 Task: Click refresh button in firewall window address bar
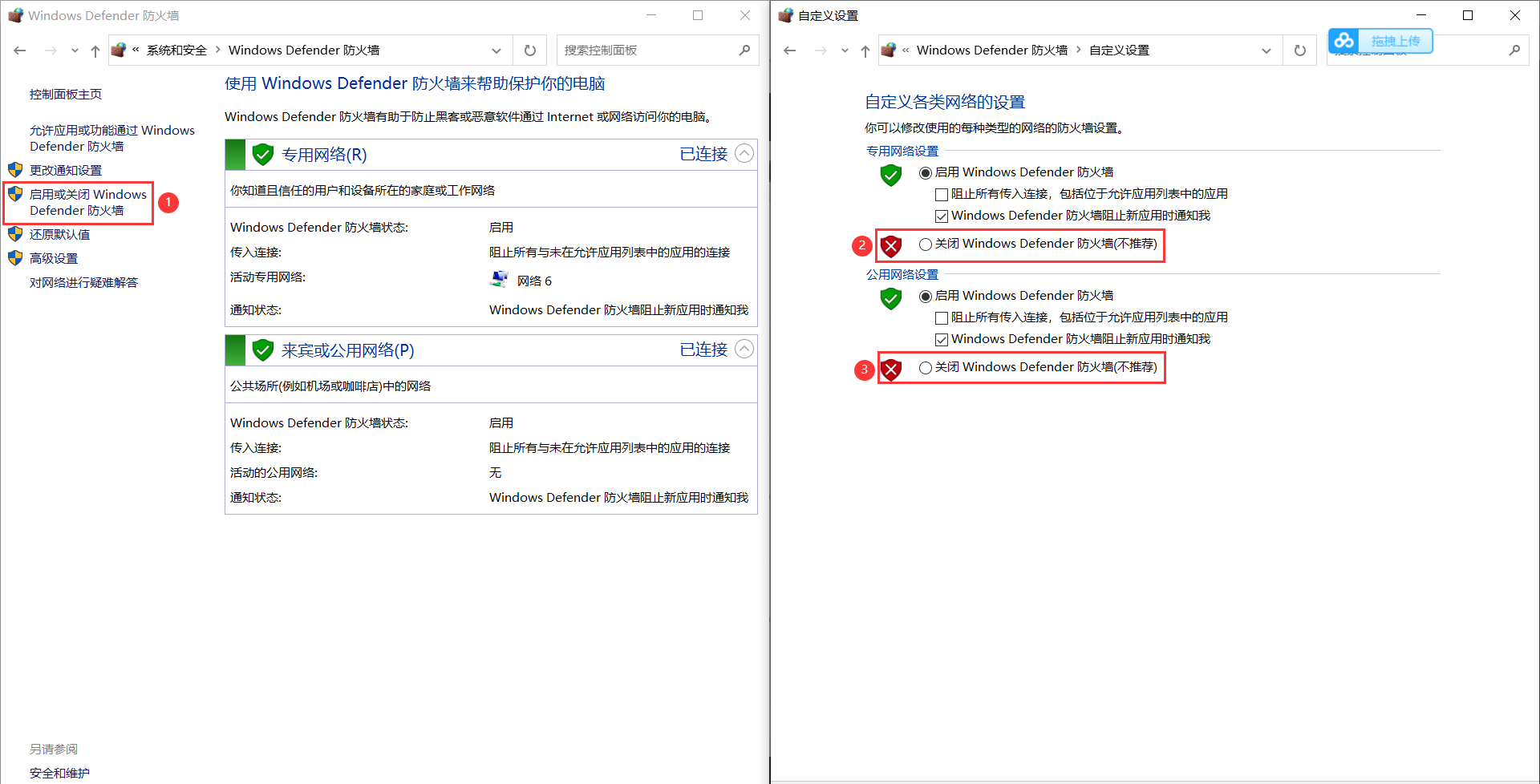point(530,51)
